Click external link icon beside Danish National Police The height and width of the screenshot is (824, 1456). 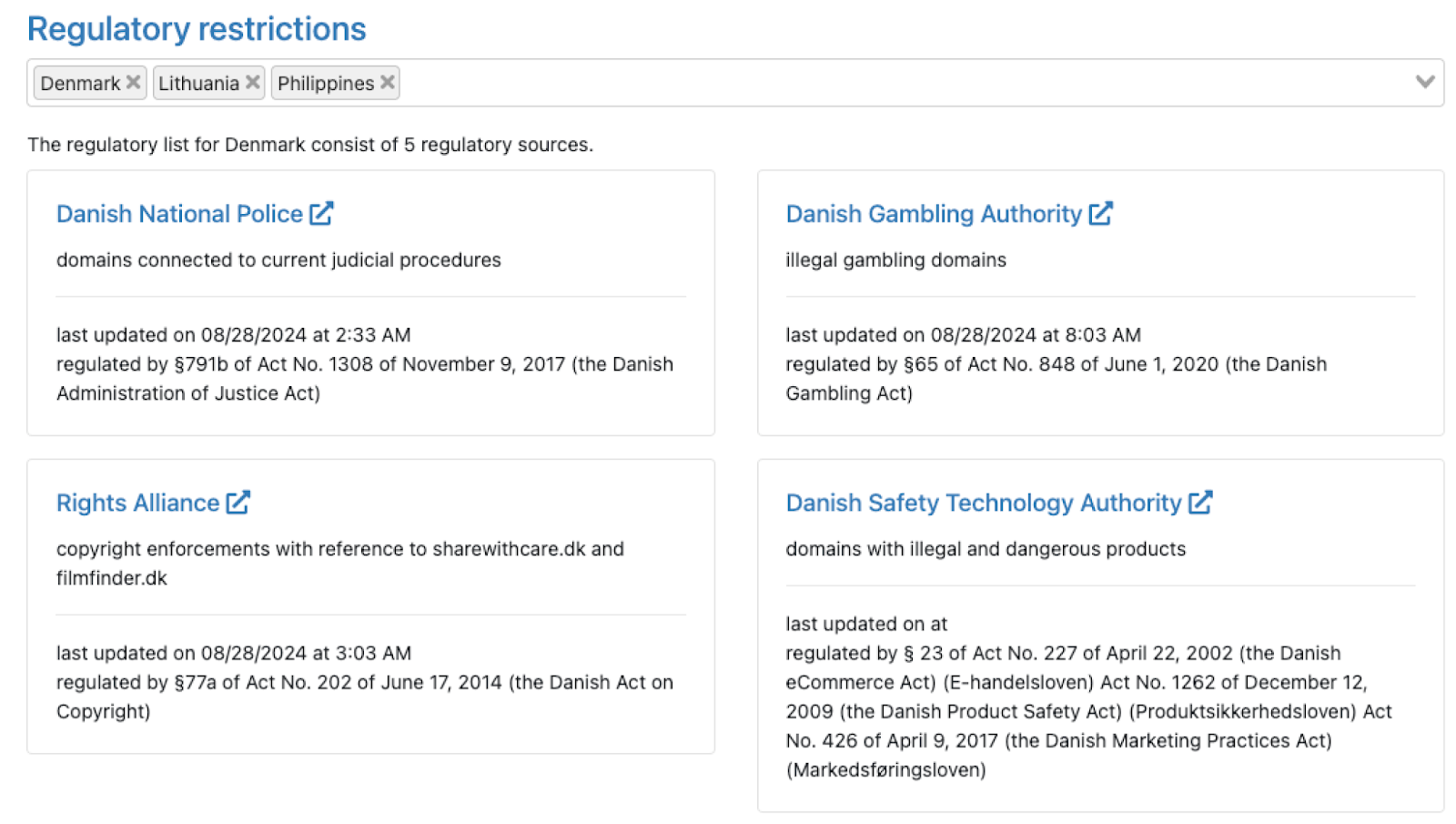click(x=321, y=213)
